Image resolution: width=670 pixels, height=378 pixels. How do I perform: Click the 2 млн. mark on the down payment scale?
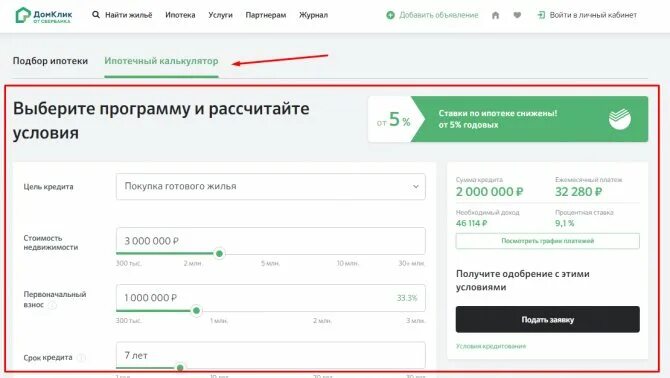322,320
